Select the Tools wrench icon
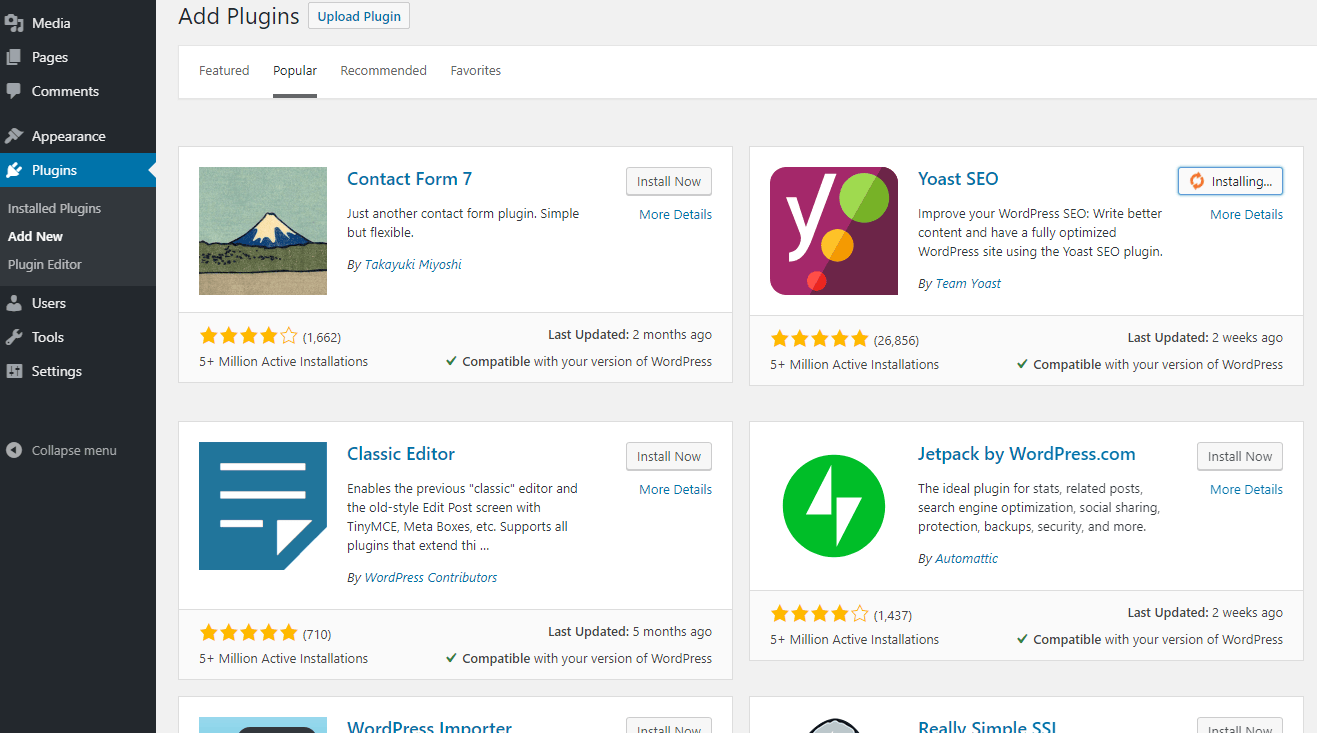 tap(14, 337)
